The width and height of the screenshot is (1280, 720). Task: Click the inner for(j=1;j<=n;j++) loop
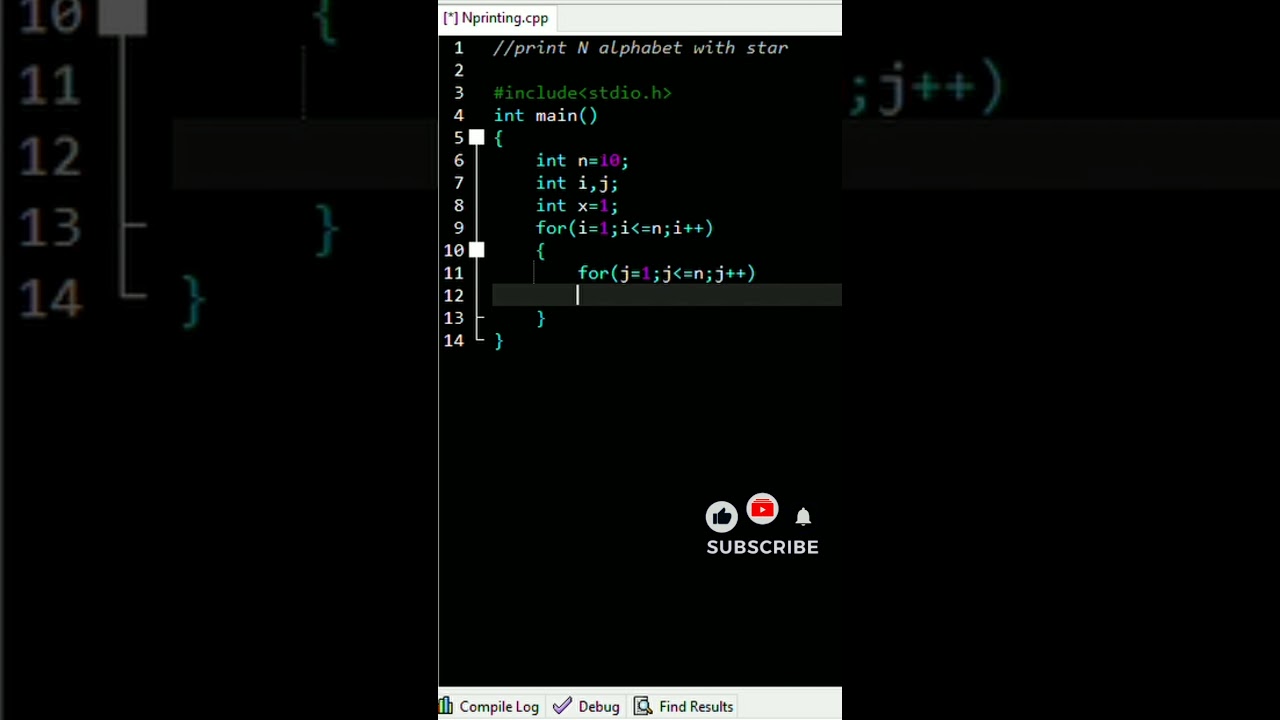(667, 273)
